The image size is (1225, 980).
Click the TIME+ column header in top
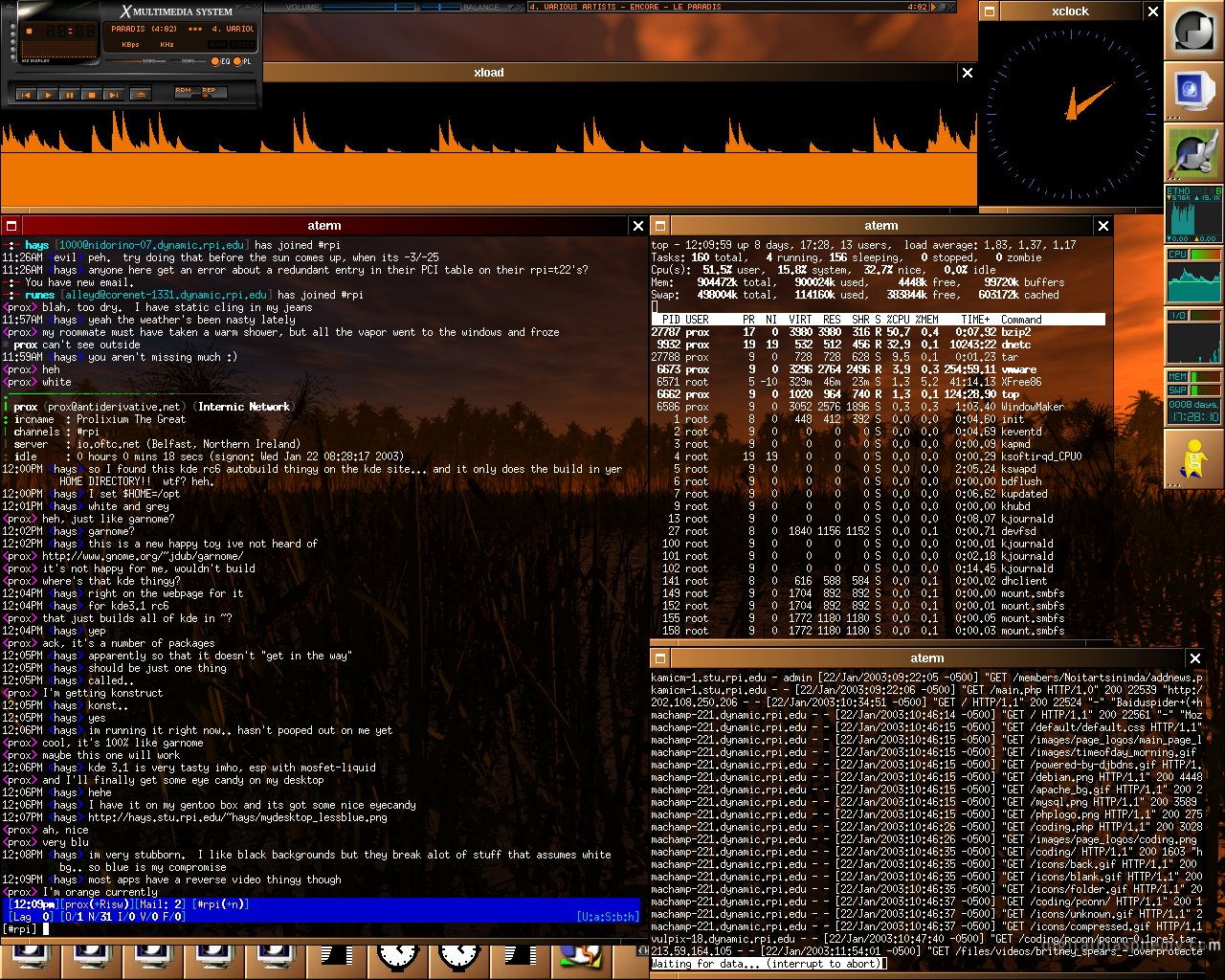[976, 320]
